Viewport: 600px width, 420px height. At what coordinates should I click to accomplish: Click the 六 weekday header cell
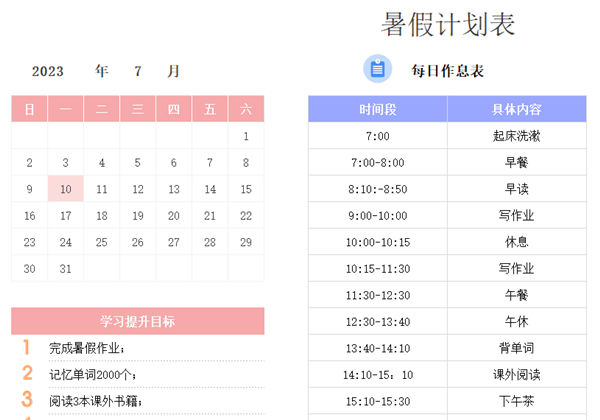click(x=246, y=109)
